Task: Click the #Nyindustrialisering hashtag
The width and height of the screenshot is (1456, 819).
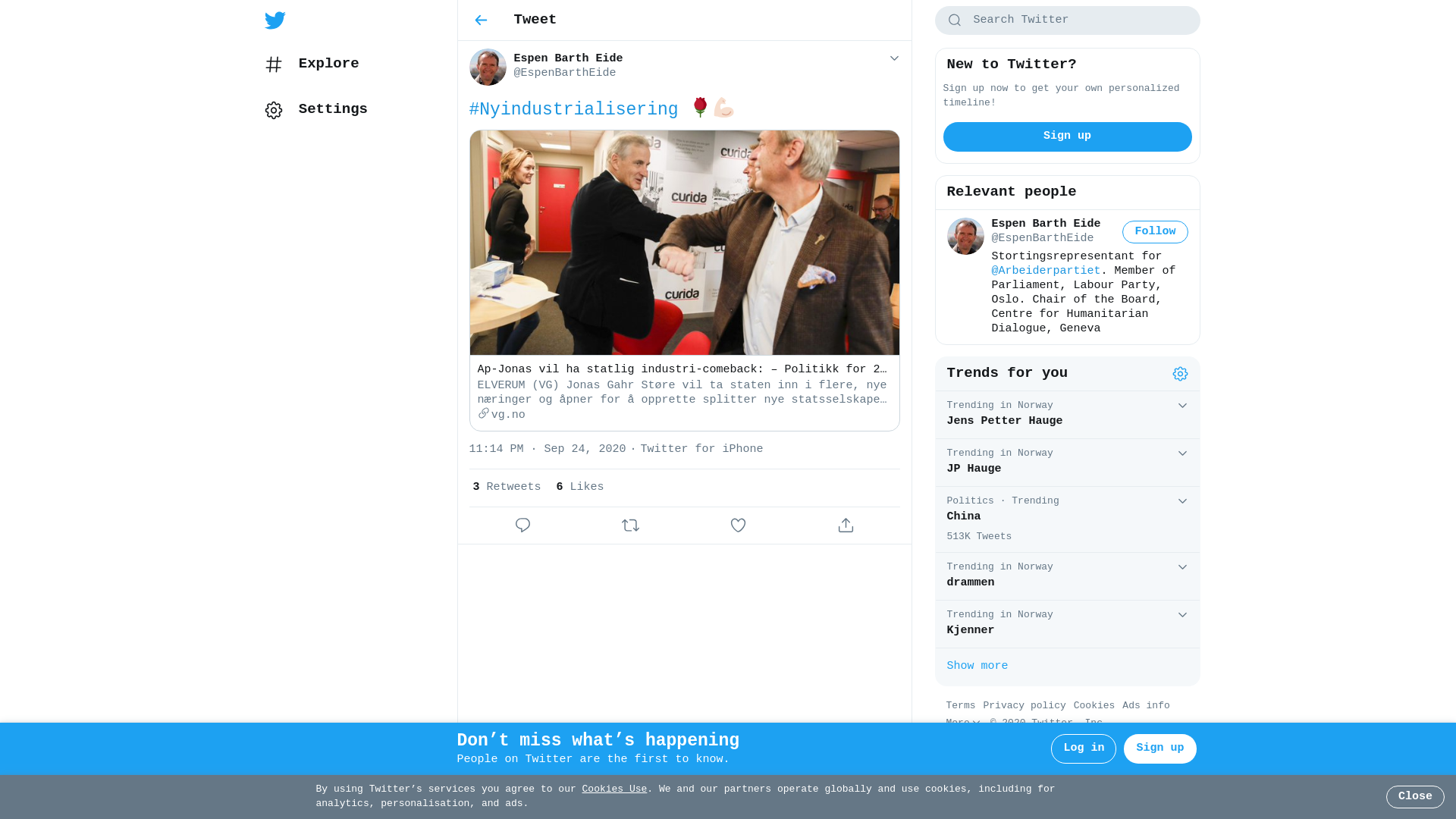Action: coord(573,110)
